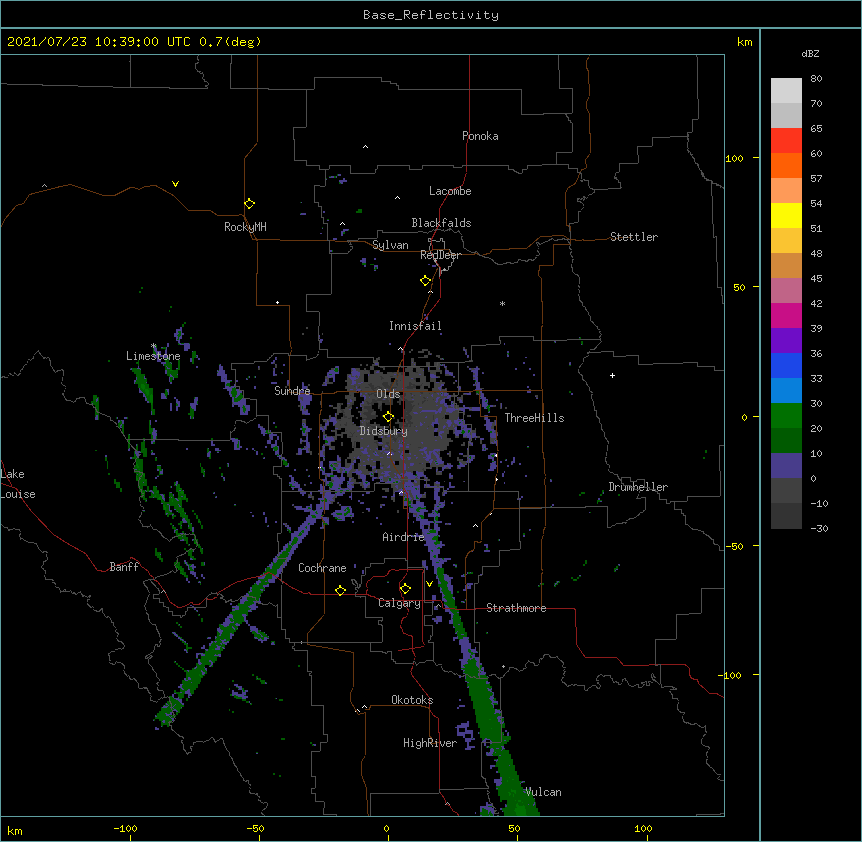Screen dimensions: 862x842
Task: Click the Base_Reflectivity title text
Action: coord(431,15)
